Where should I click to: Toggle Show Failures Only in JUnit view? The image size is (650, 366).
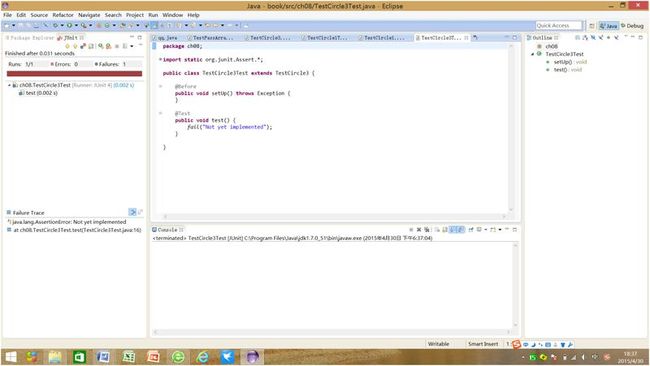point(83,46)
